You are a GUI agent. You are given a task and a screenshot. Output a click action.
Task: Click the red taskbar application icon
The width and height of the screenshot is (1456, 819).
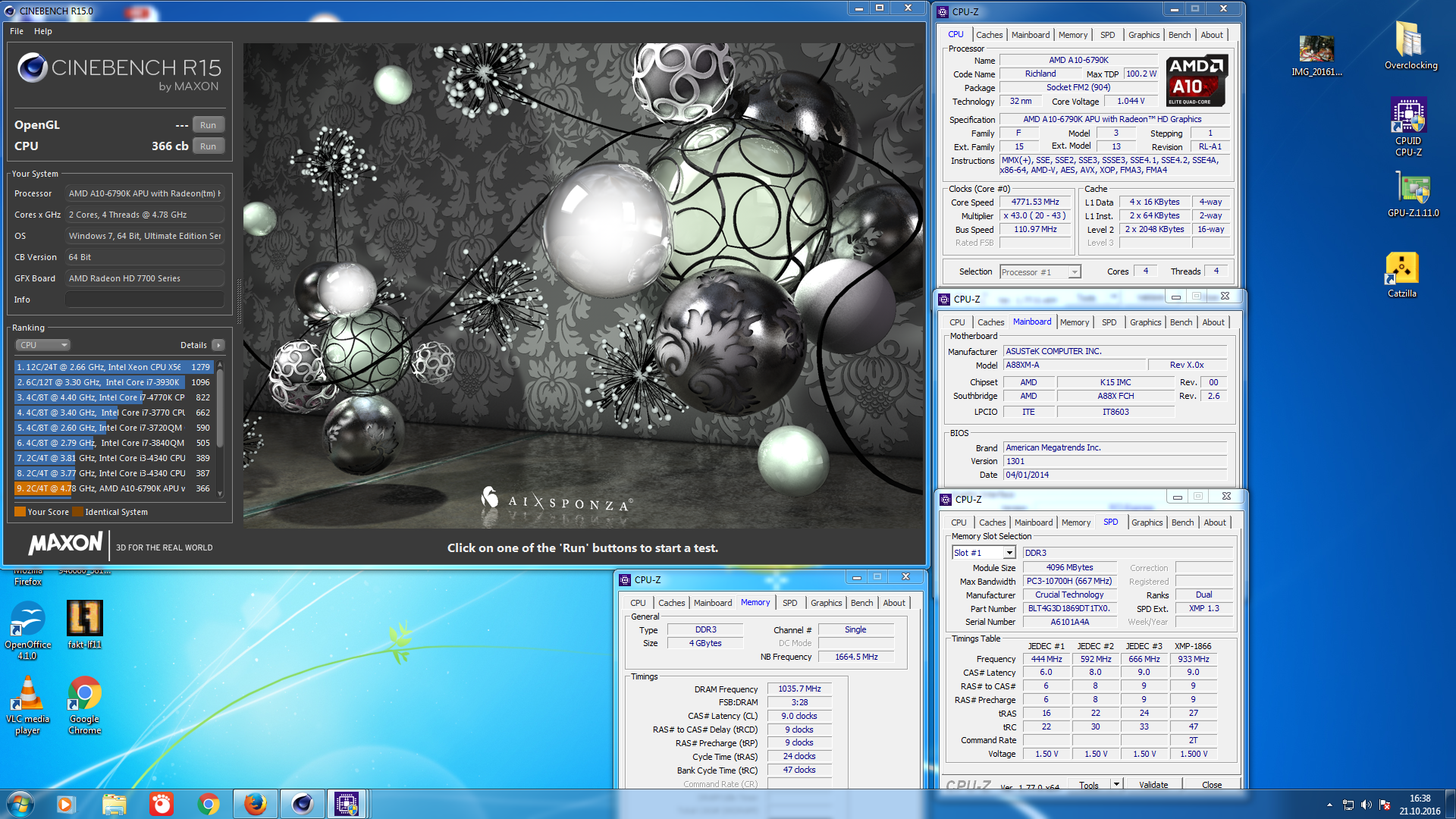click(x=161, y=804)
